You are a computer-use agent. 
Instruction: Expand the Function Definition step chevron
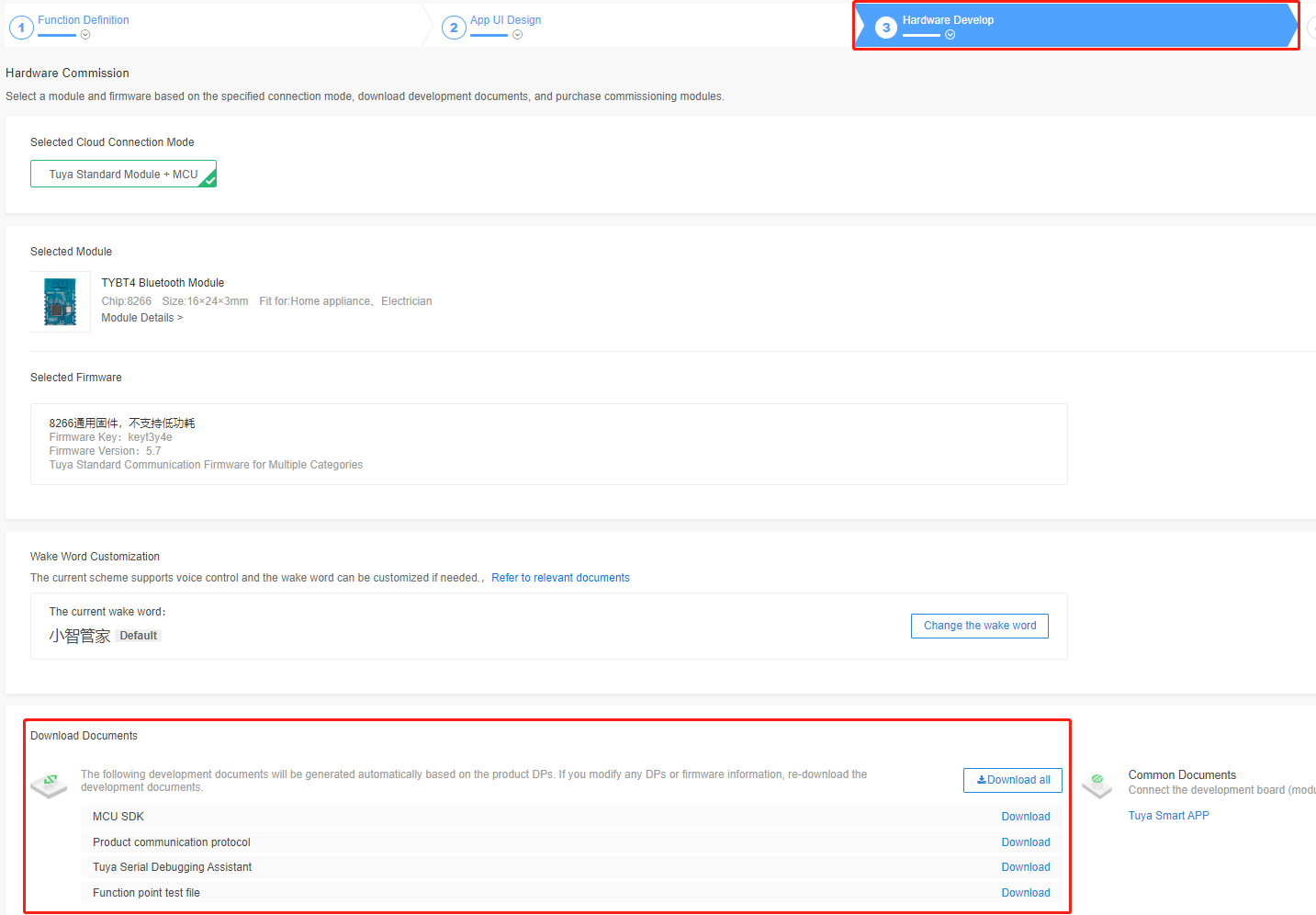(x=85, y=35)
